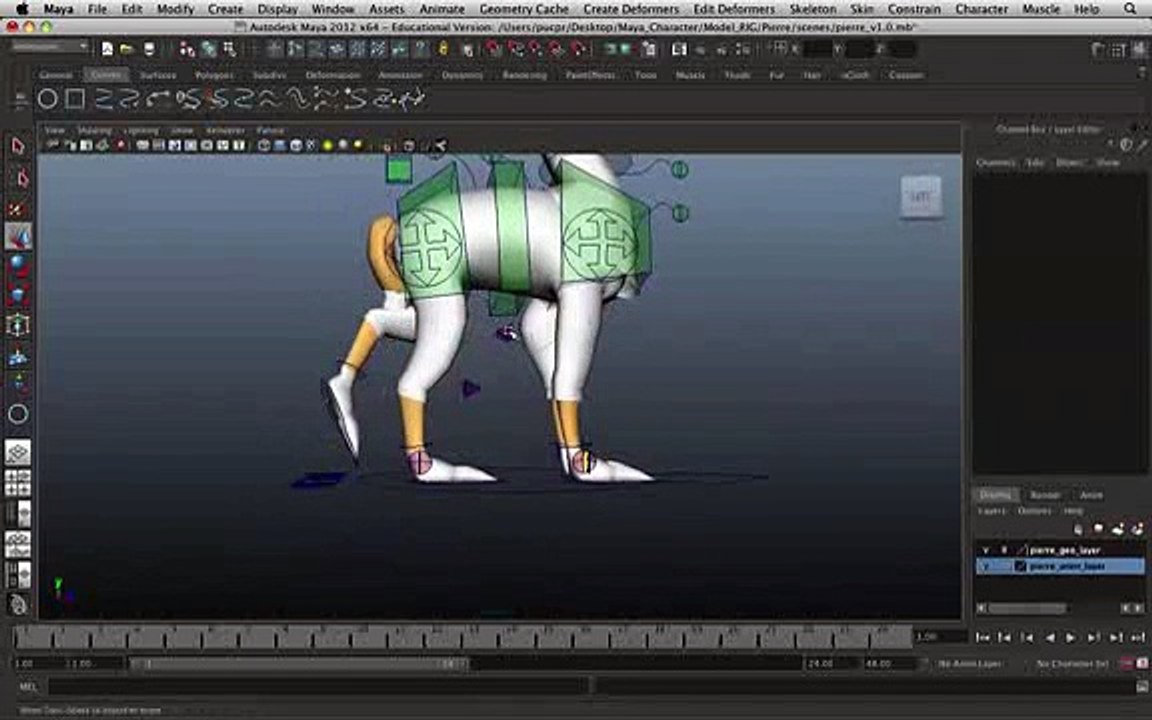
Task: Open viewport Shading menu
Action: [94, 130]
